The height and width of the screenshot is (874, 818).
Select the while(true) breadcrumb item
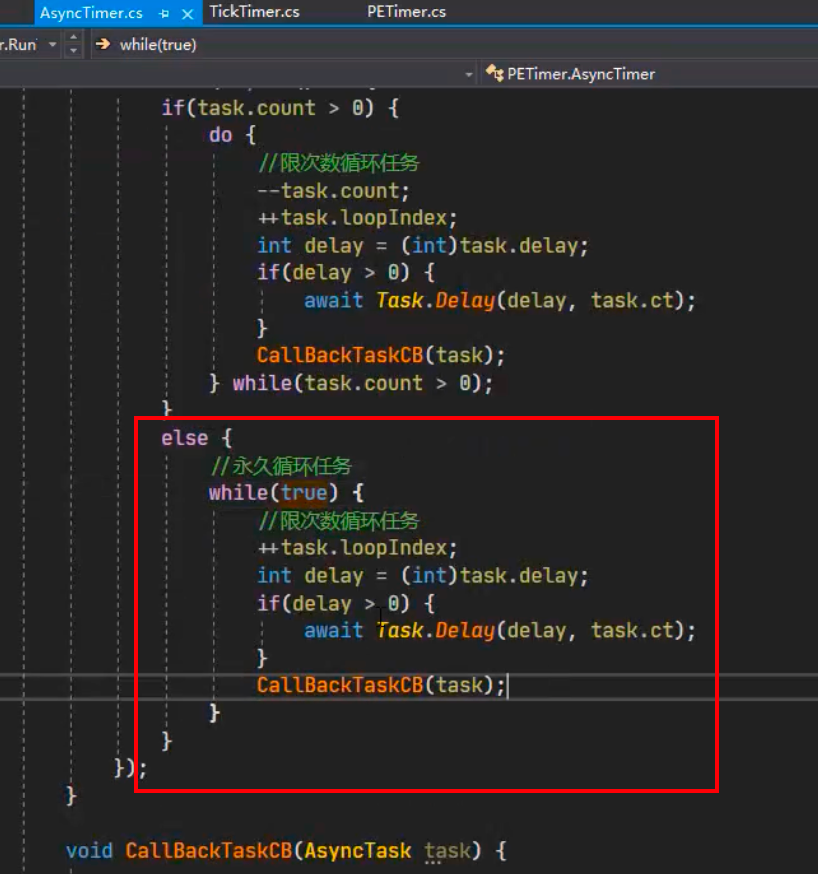point(158,45)
